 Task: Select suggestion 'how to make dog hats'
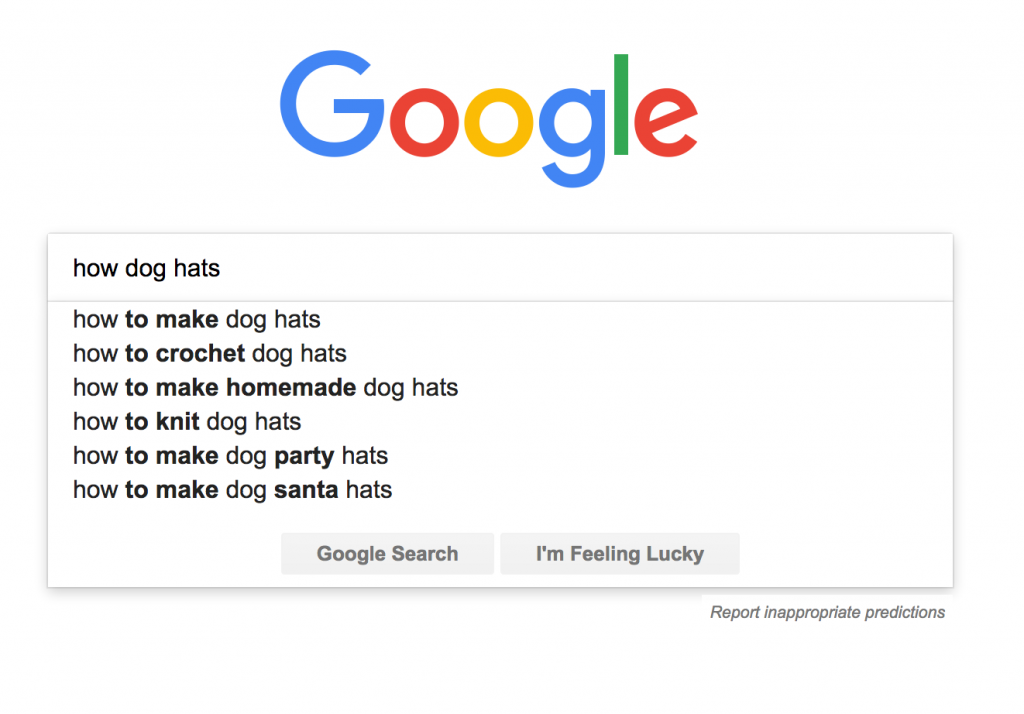click(500, 319)
